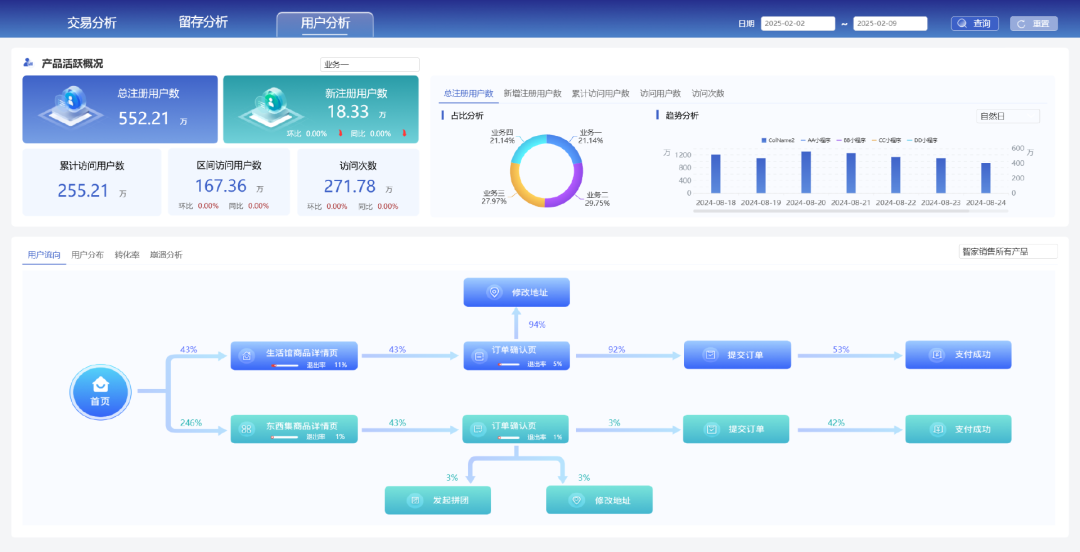Click the teal 修改地址 shield icon
Image resolution: width=1080 pixels, height=552 pixels.
[x=577, y=500]
